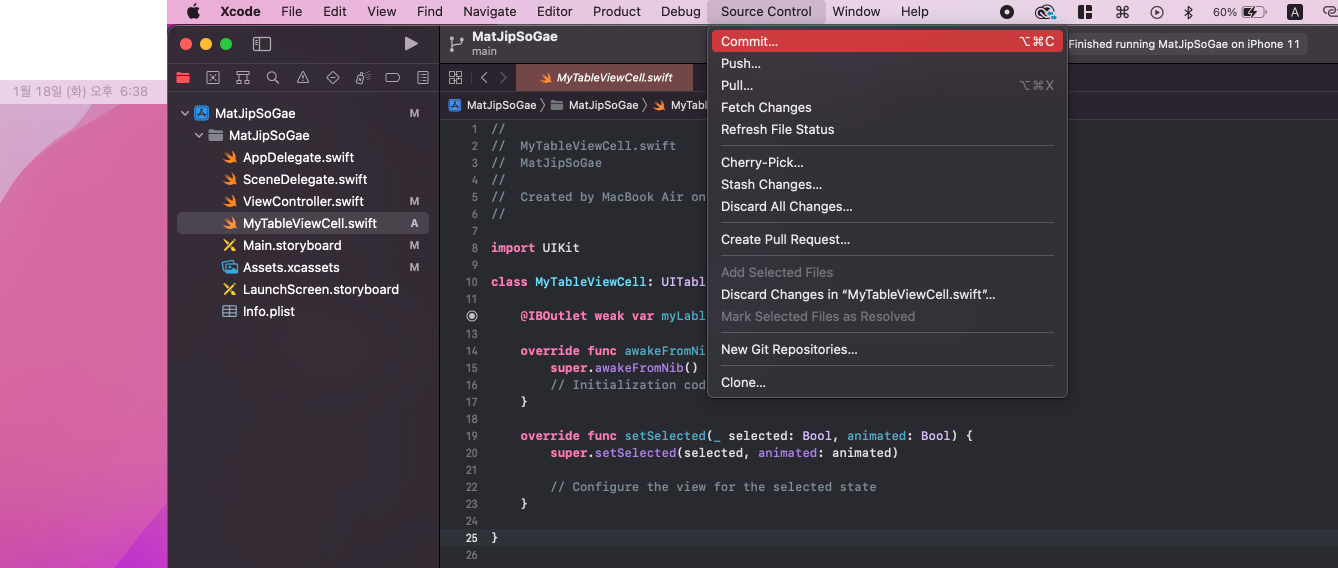1338x568 pixels.
Task: Go forward with the editor forward arrow
Action: [503, 77]
